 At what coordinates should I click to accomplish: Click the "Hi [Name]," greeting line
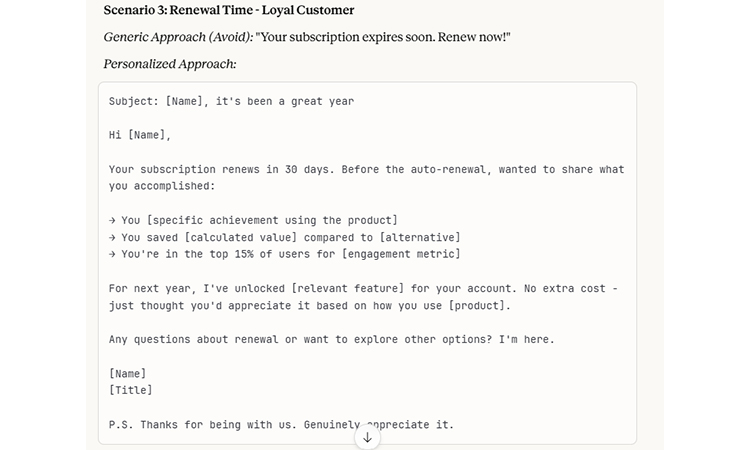pyautogui.click(x=140, y=135)
